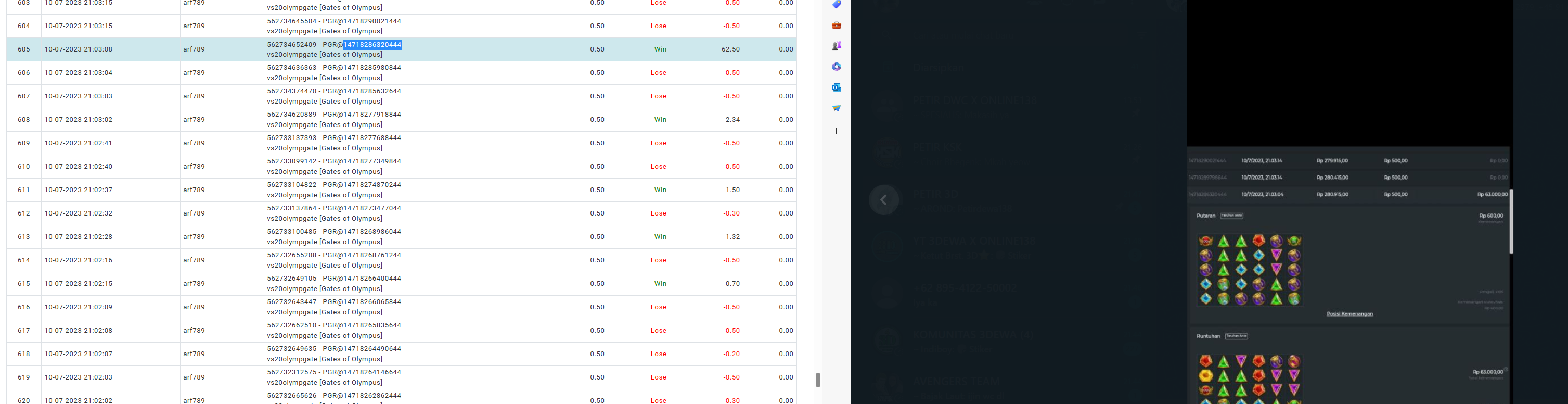Image resolution: width=1568 pixels, height=404 pixels.
Task: Click timestamp 10-07-2023 21:02:03
Action: click(x=79, y=378)
